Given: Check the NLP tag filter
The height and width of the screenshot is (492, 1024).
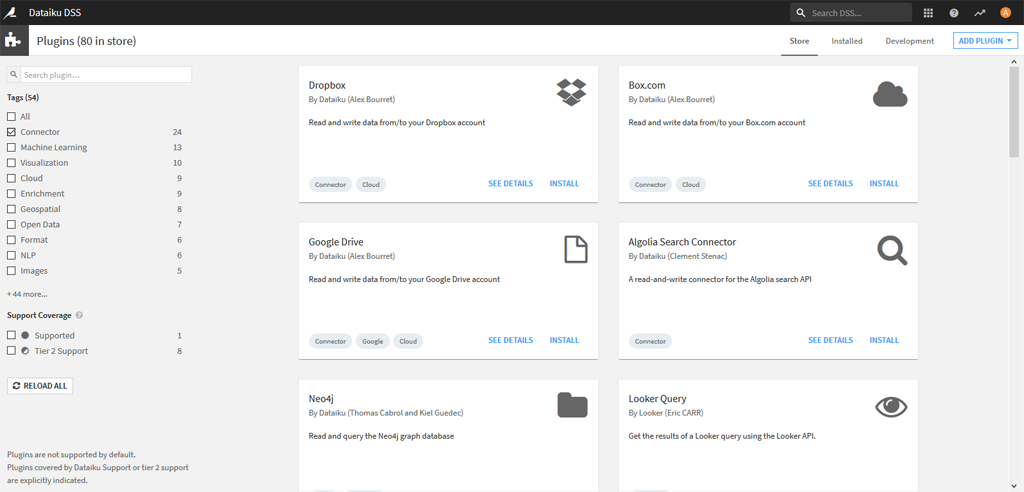Looking at the screenshot, I should (x=11, y=255).
